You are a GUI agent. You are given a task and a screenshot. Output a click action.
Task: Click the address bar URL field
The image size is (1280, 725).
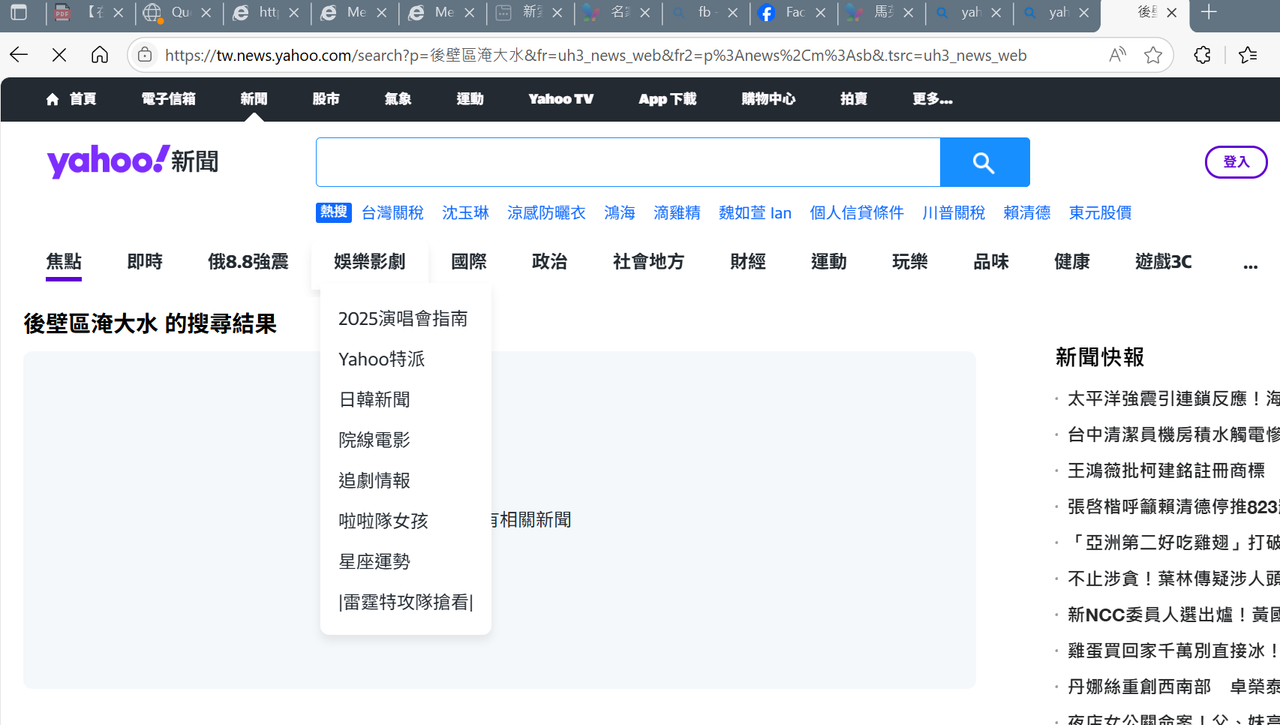[x=595, y=55]
